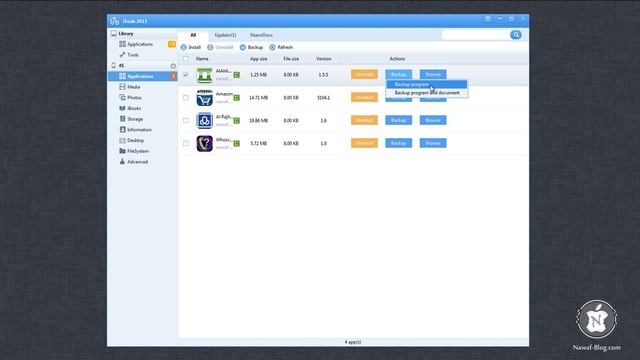
Task: Click Browse in the Al Rajhi row
Action: coord(433,120)
